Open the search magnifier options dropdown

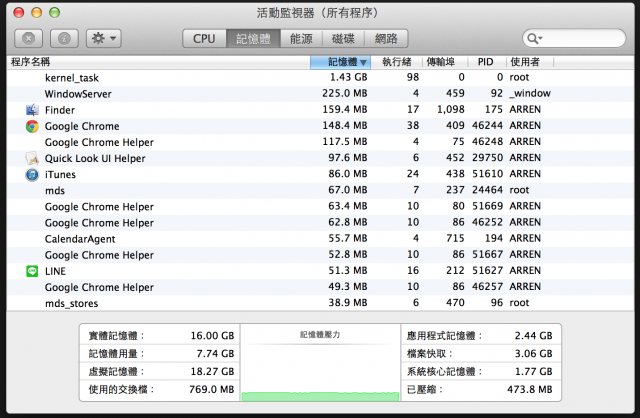(x=534, y=38)
